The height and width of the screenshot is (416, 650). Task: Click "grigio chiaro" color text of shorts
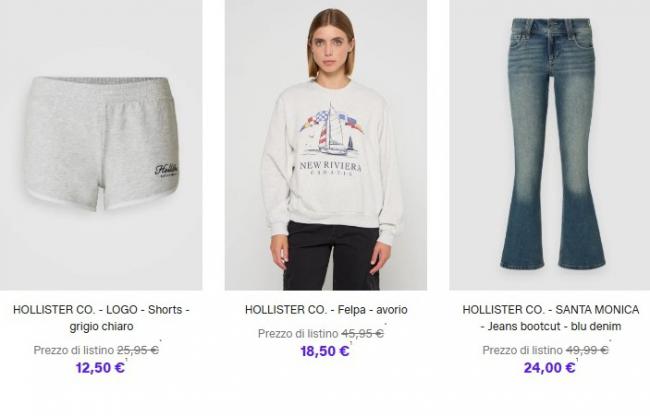[101, 326]
